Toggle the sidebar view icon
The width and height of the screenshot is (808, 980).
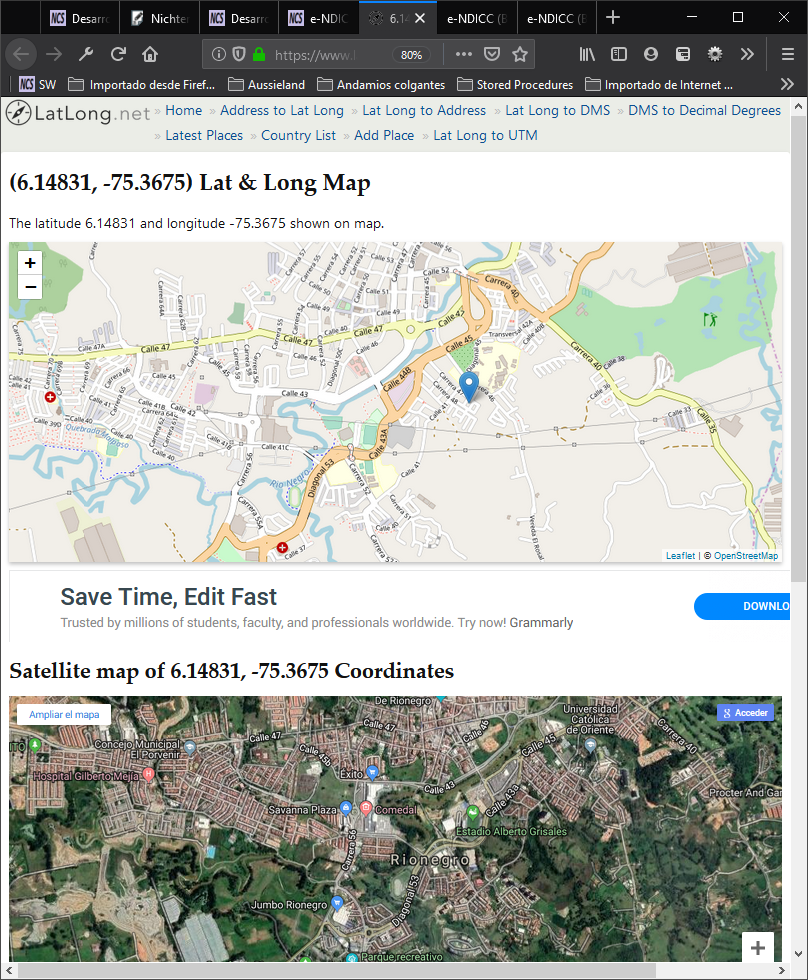point(619,54)
